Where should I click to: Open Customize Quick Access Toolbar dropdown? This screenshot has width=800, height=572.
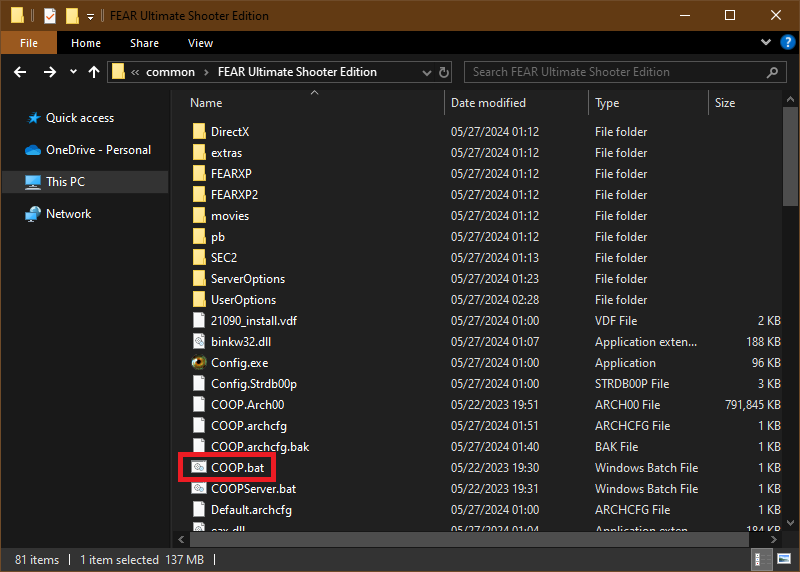[x=90, y=17]
